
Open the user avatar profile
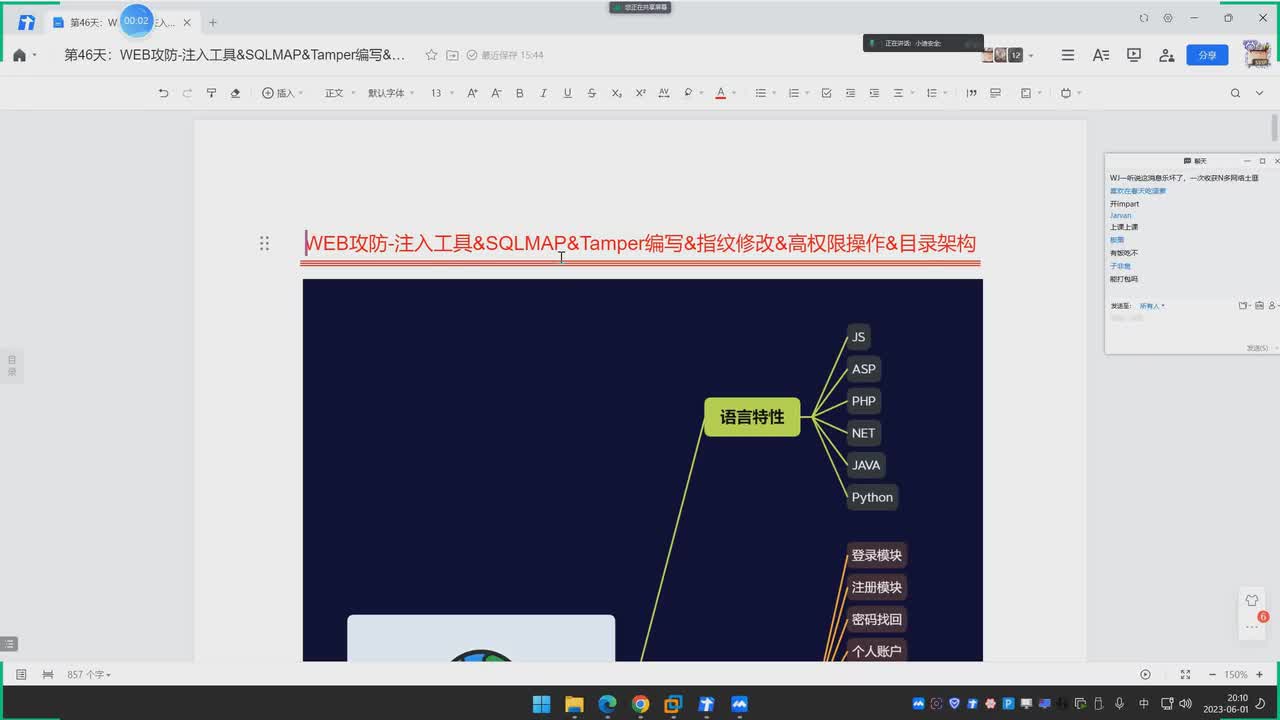1257,55
